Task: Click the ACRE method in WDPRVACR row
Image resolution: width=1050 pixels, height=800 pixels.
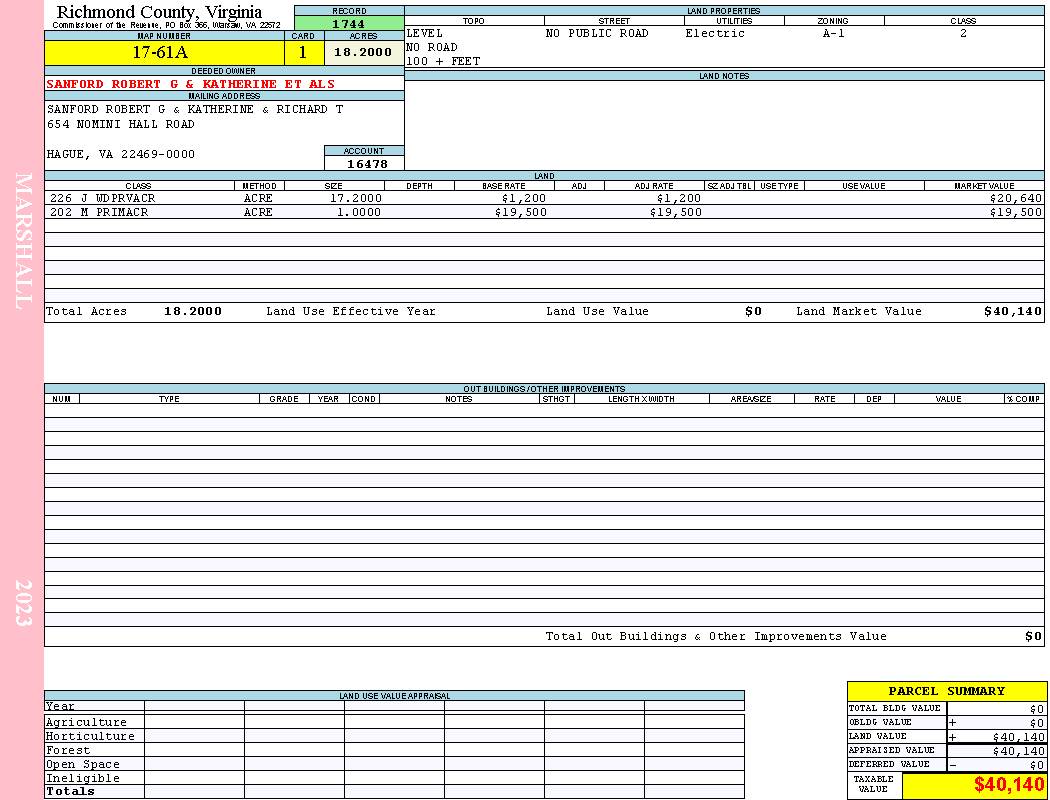Action: tap(258, 199)
